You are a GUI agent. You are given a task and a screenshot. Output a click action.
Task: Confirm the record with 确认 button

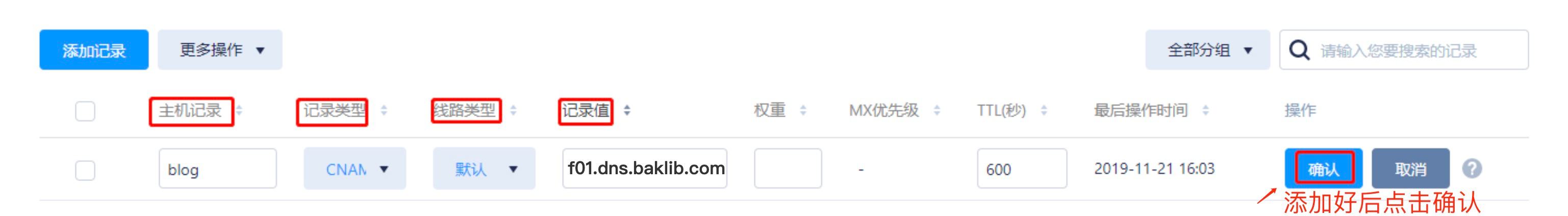point(1323,169)
